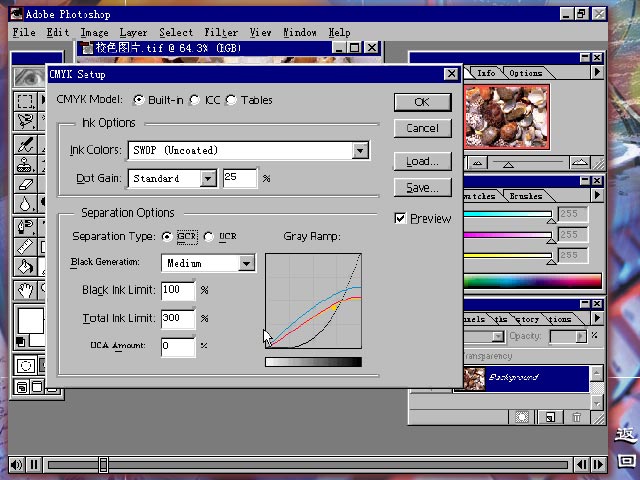Select the Built-in CMYK Model option

(x=139, y=100)
